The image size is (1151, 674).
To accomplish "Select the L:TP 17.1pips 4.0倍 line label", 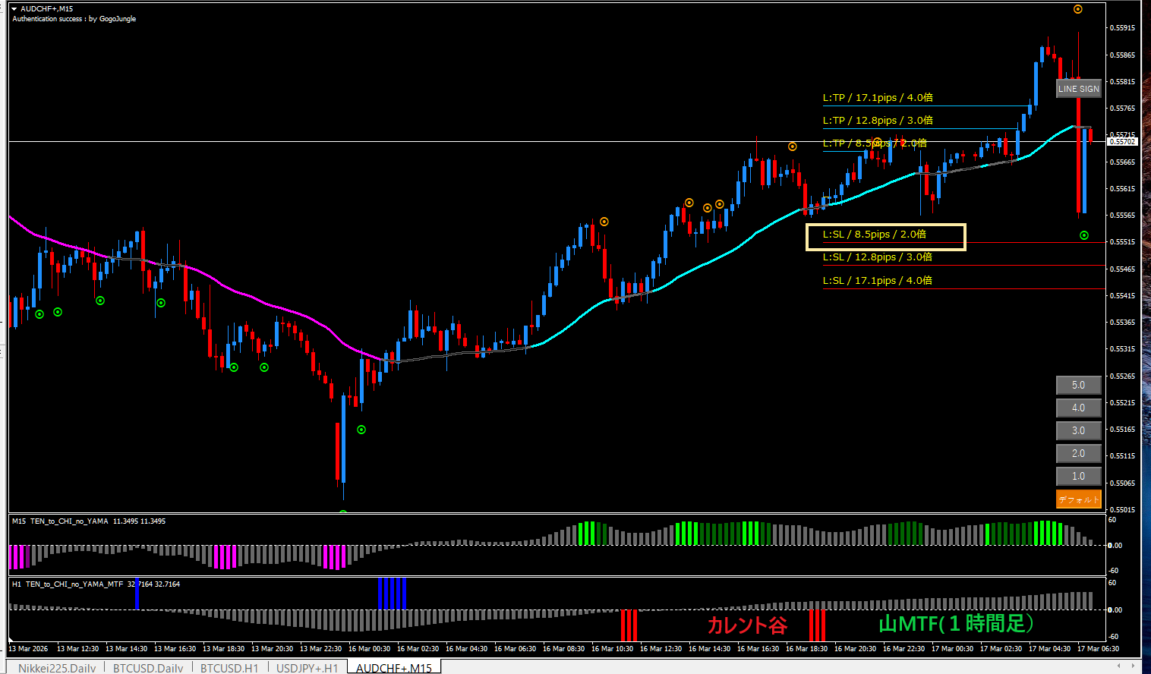I will [877, 98].
